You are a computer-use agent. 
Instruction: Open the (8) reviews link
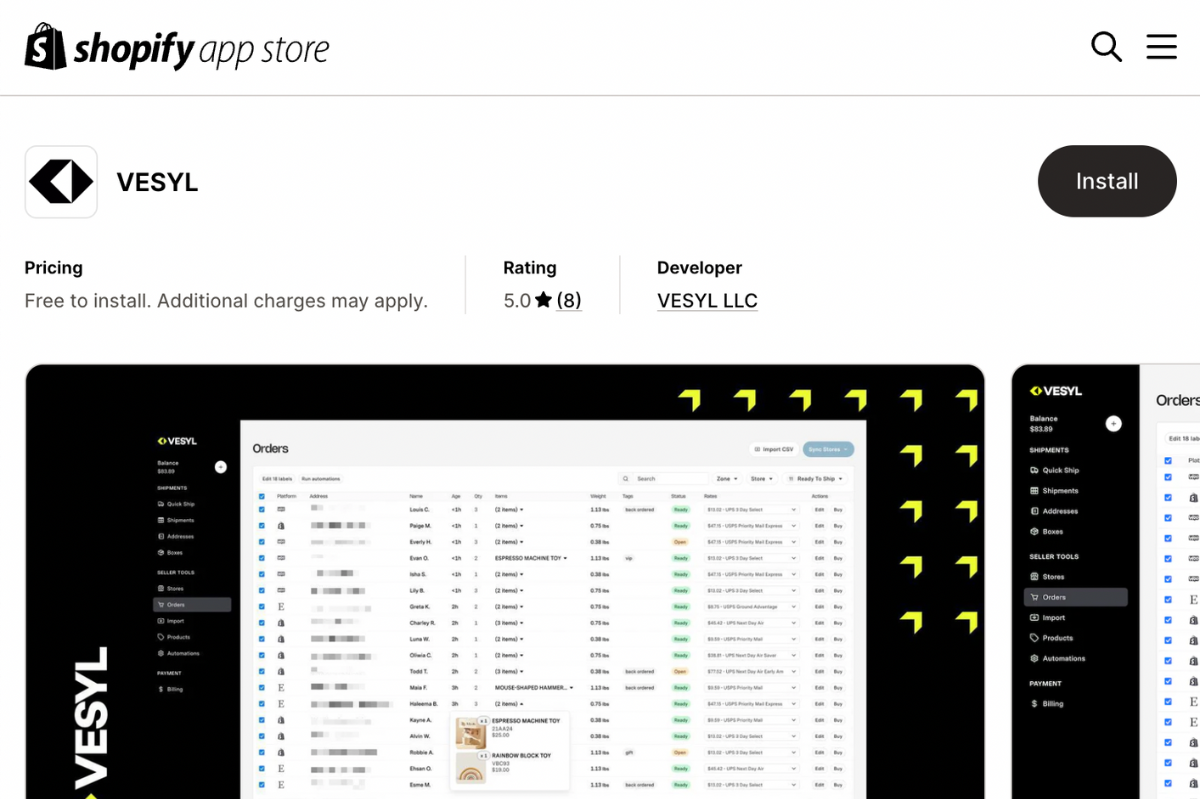(569, 300)
